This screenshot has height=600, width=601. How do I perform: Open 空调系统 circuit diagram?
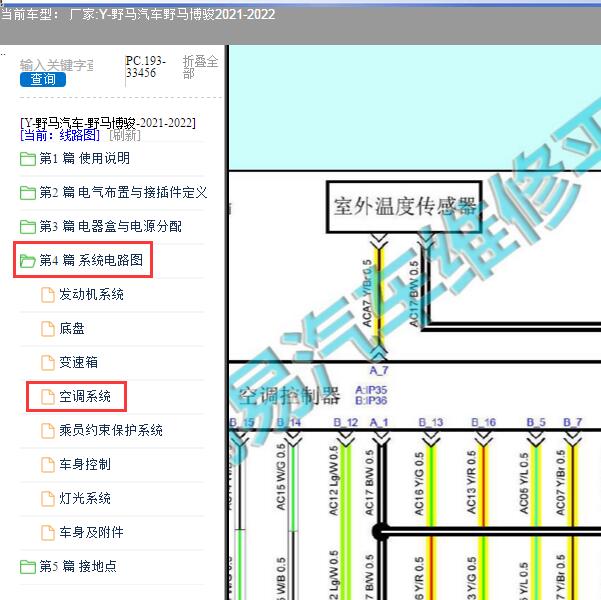85,396
